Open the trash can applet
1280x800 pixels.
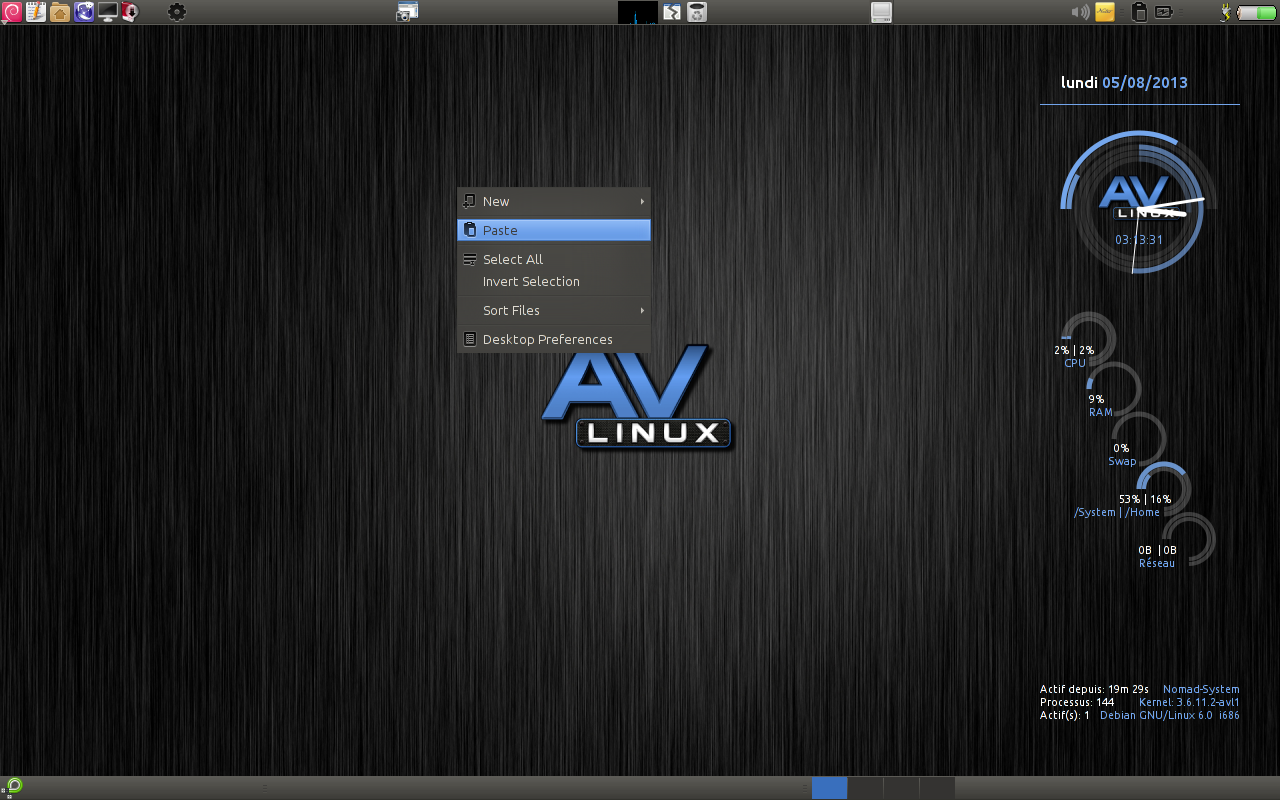pyautogui.click(x=697, y=12)
